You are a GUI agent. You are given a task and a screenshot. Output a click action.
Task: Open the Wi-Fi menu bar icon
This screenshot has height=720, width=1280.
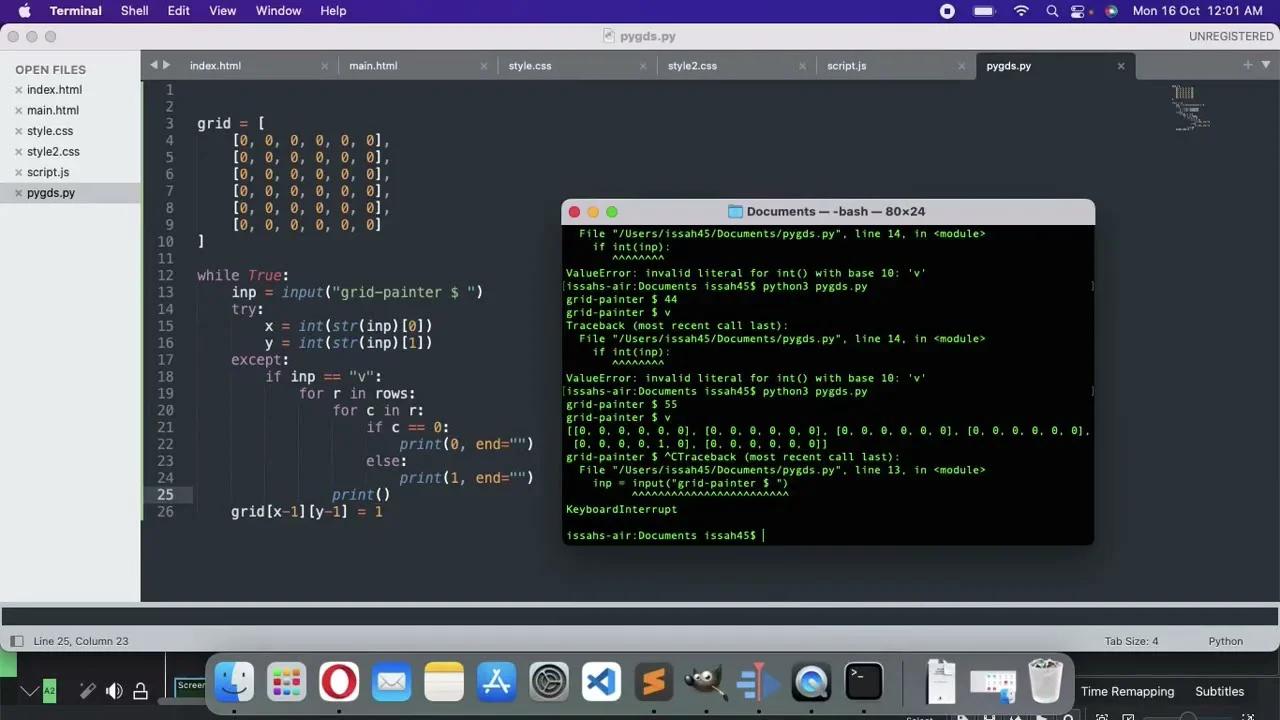click(1021, 11)
